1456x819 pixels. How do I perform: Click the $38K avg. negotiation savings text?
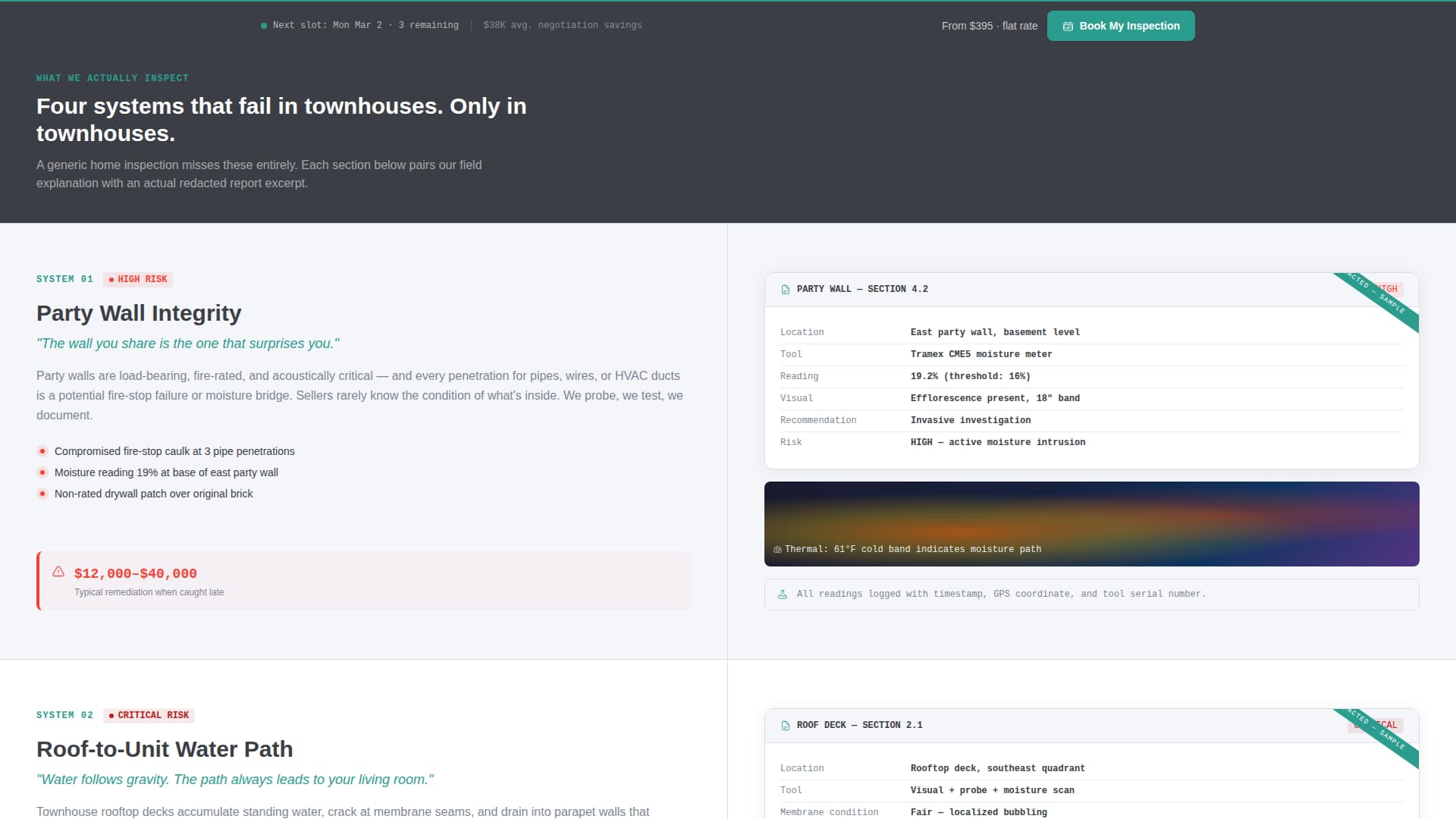(563, 25)
